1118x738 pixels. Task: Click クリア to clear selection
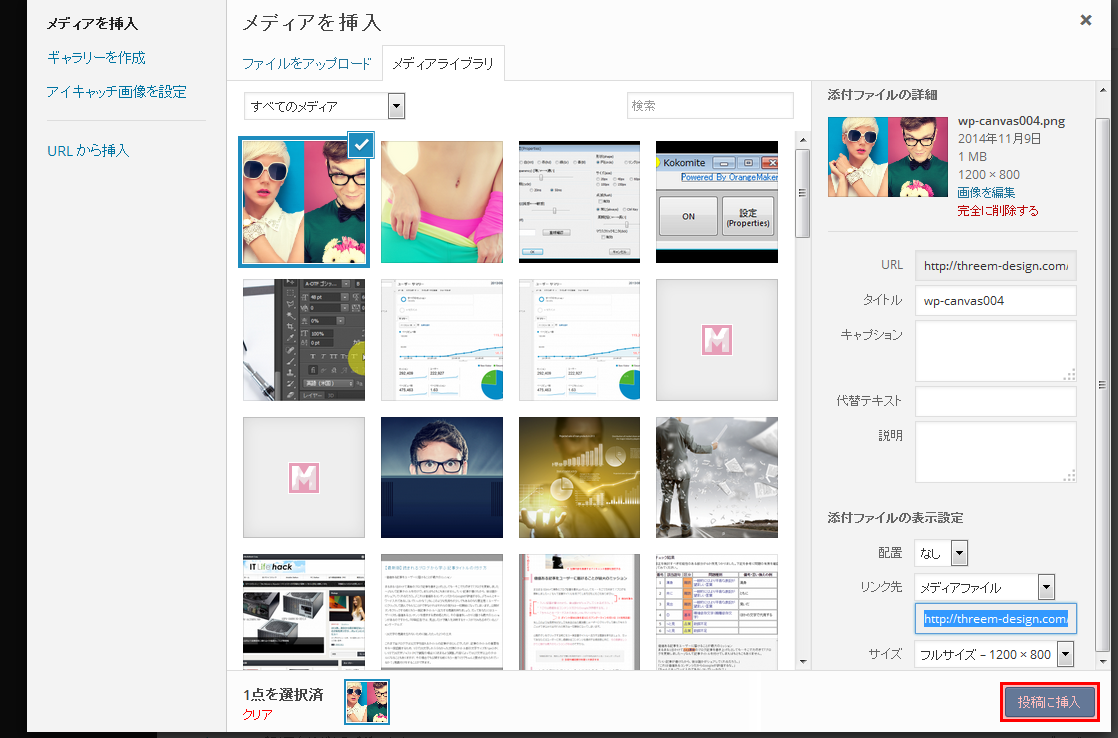pos(257,714)
